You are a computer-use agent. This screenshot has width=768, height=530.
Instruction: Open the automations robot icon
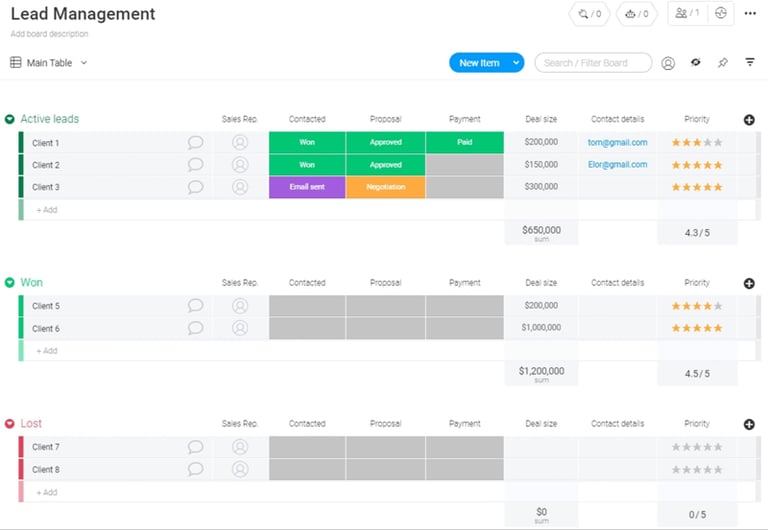click(x=638, y=14)
